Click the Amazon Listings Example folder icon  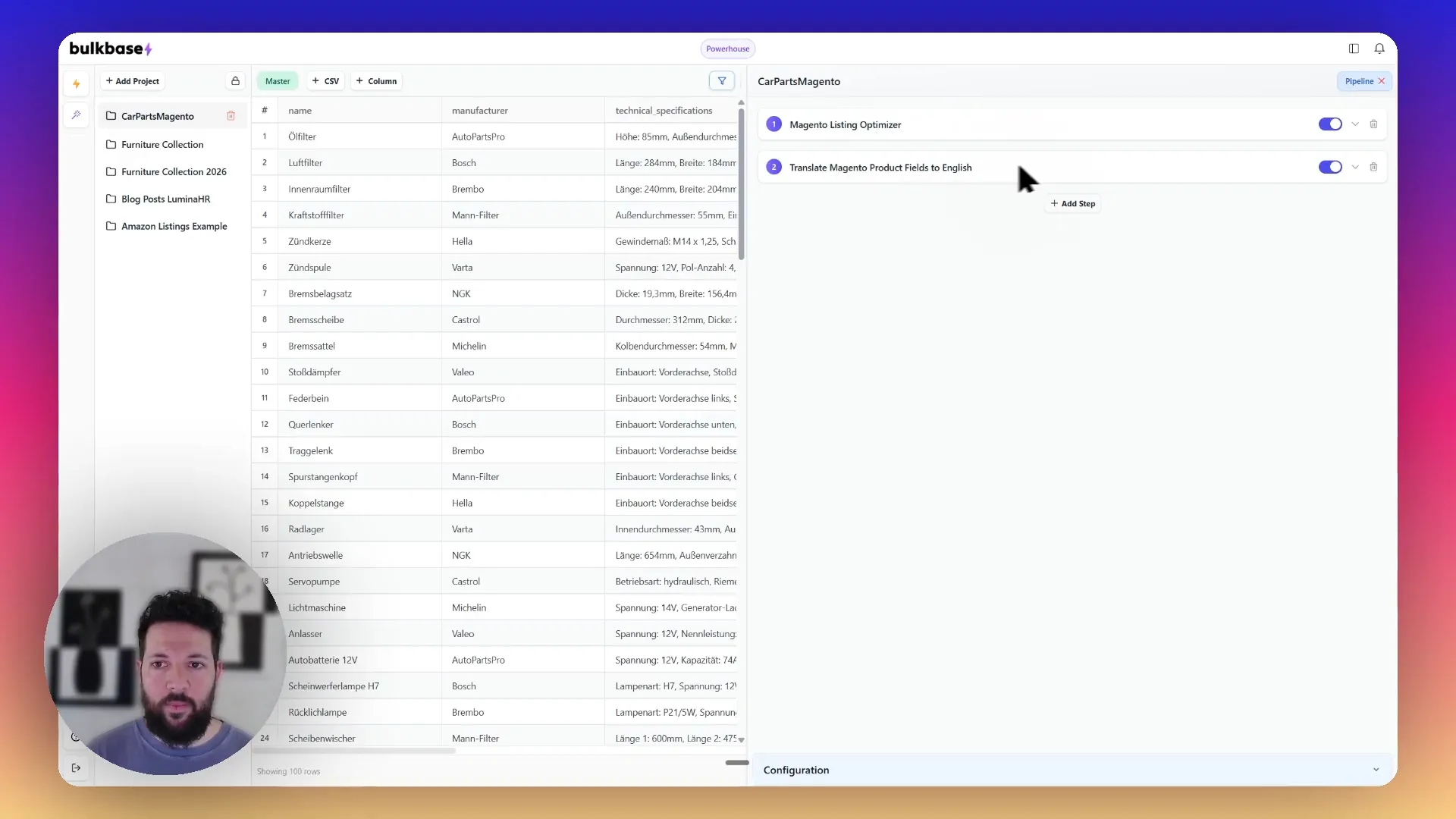coord(111,226)
